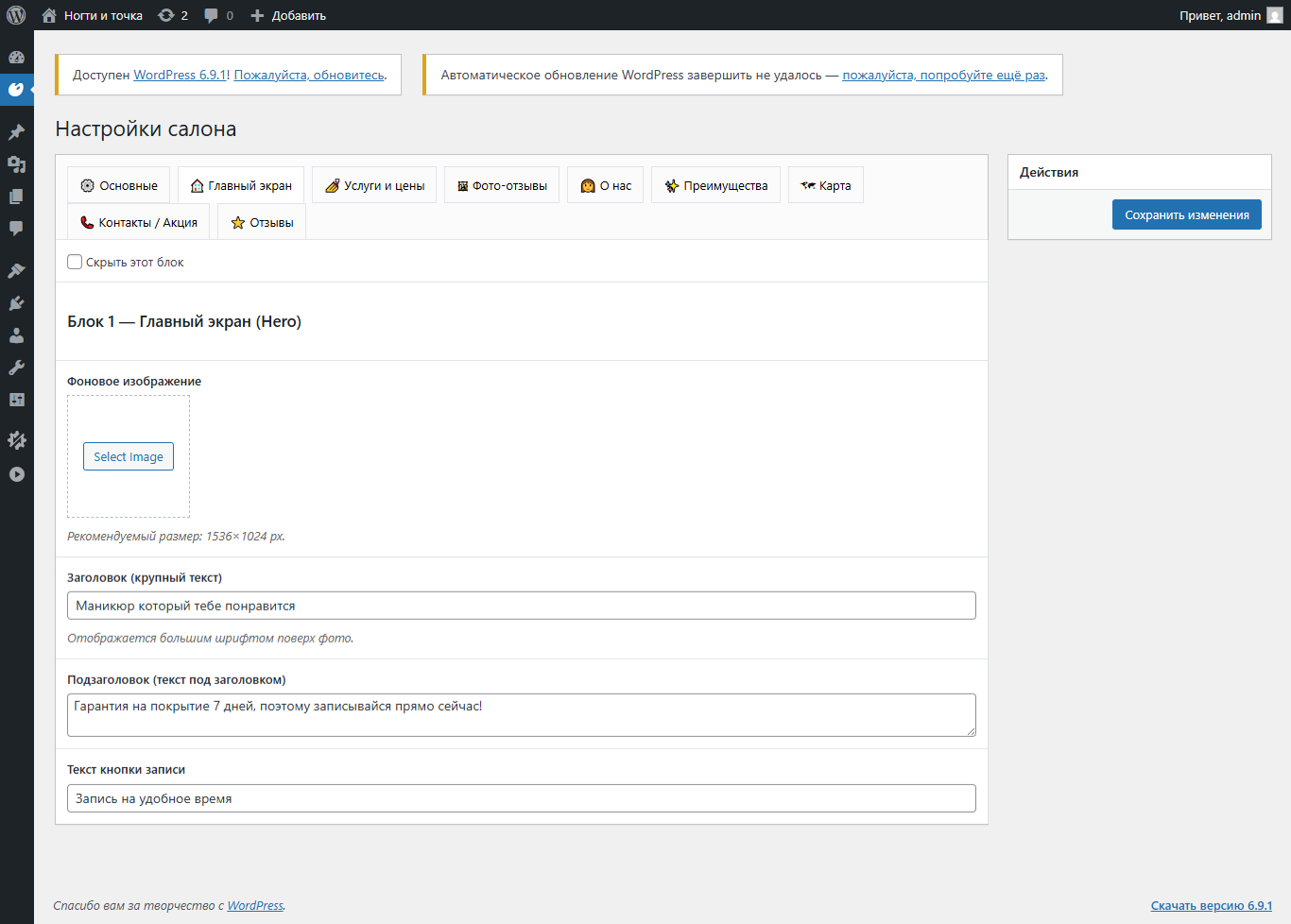Open the 'Контакты / Акция' tab
This screenshot has height=924, width=1291.
tap(139, 222)
